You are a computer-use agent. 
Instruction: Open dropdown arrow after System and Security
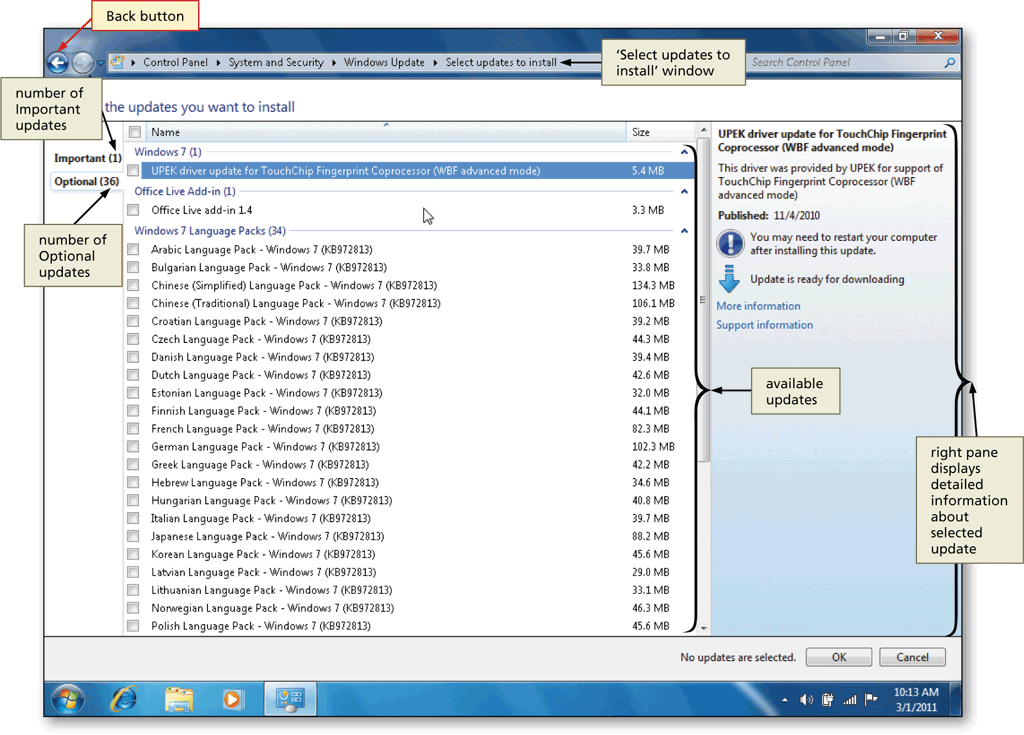334,63
